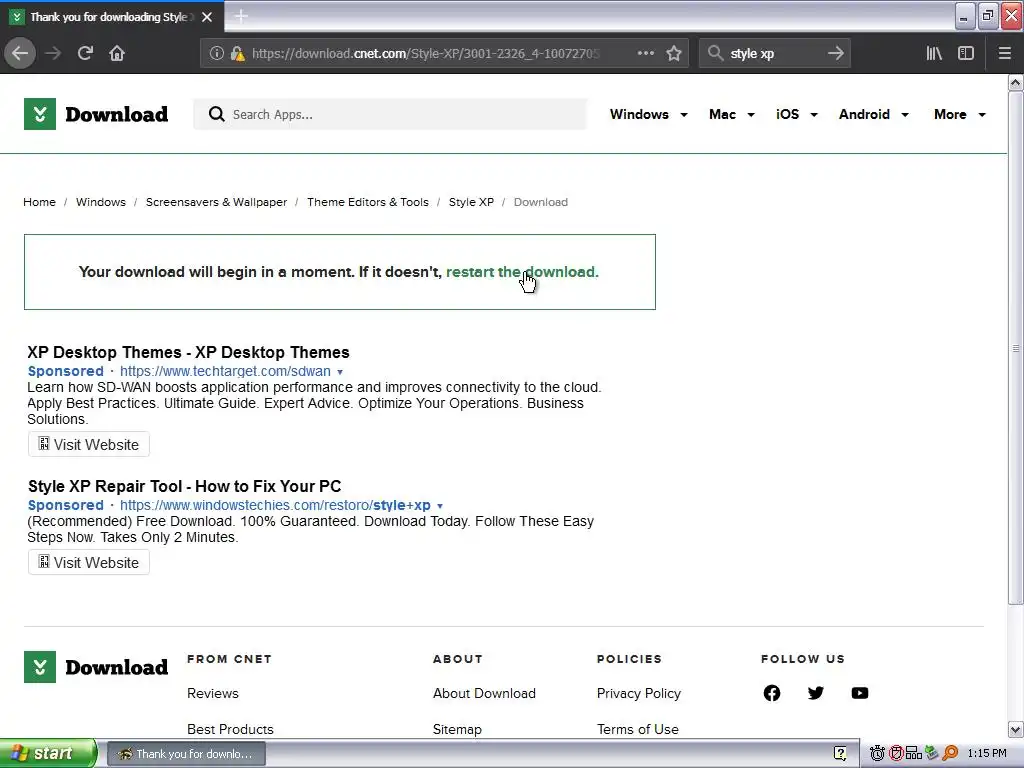The height and width of the screenshot is (768, 1024).
Task: Show site information icon in address bar
Action: click(x=216, y=54)
